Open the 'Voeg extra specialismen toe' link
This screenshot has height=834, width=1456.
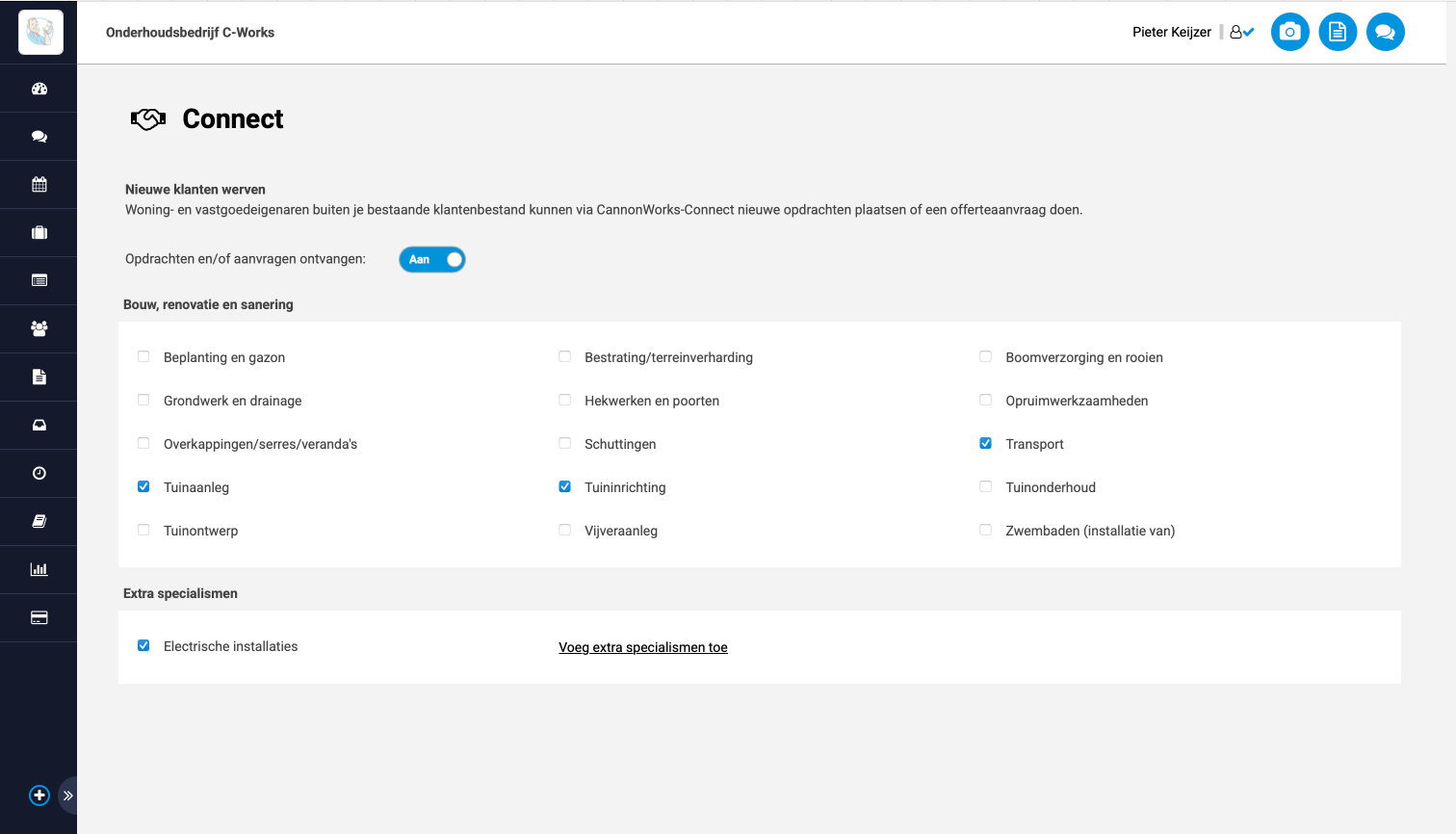pos(642,646)
